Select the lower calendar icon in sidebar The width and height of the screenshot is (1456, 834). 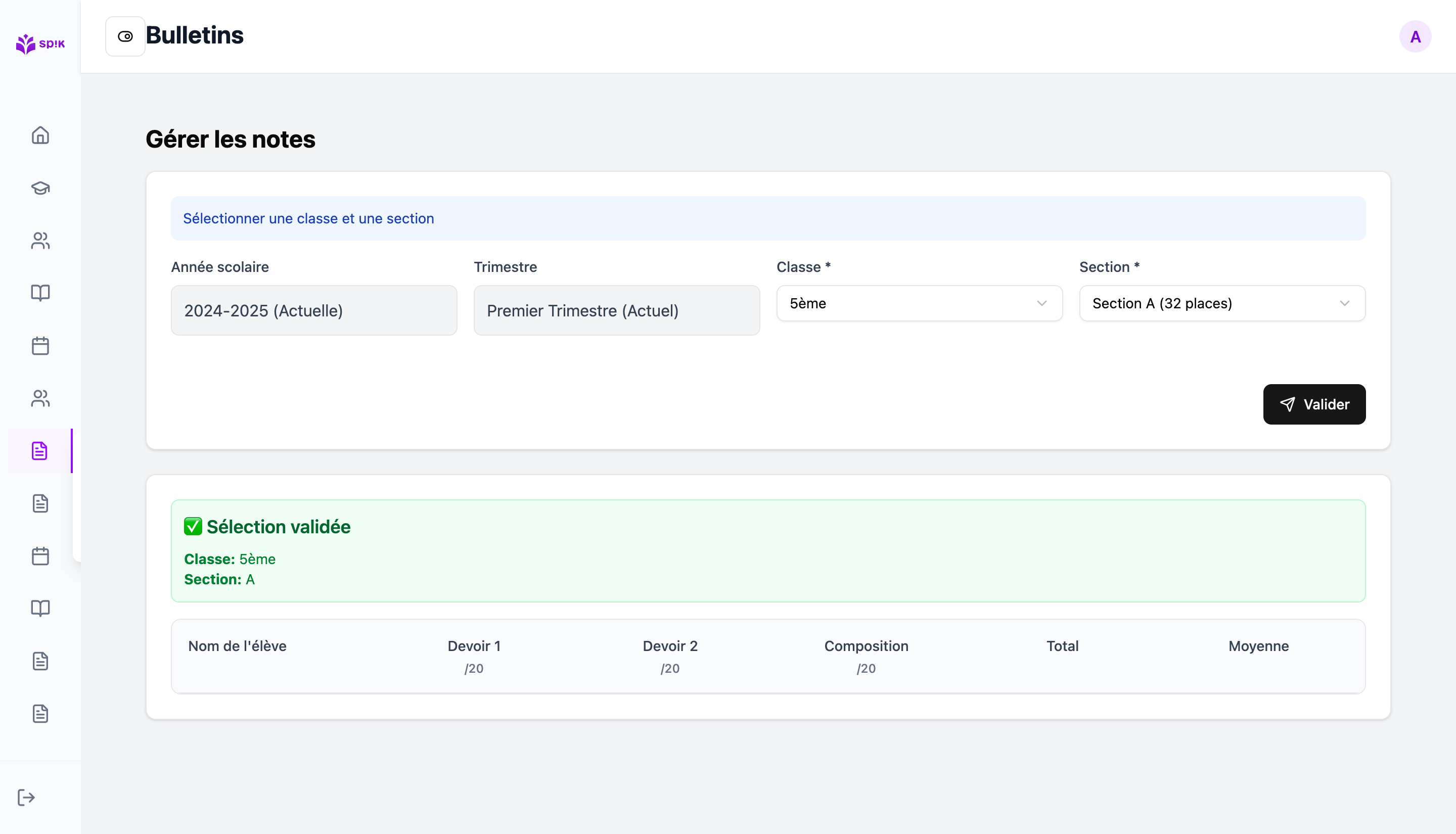[40, 555]
